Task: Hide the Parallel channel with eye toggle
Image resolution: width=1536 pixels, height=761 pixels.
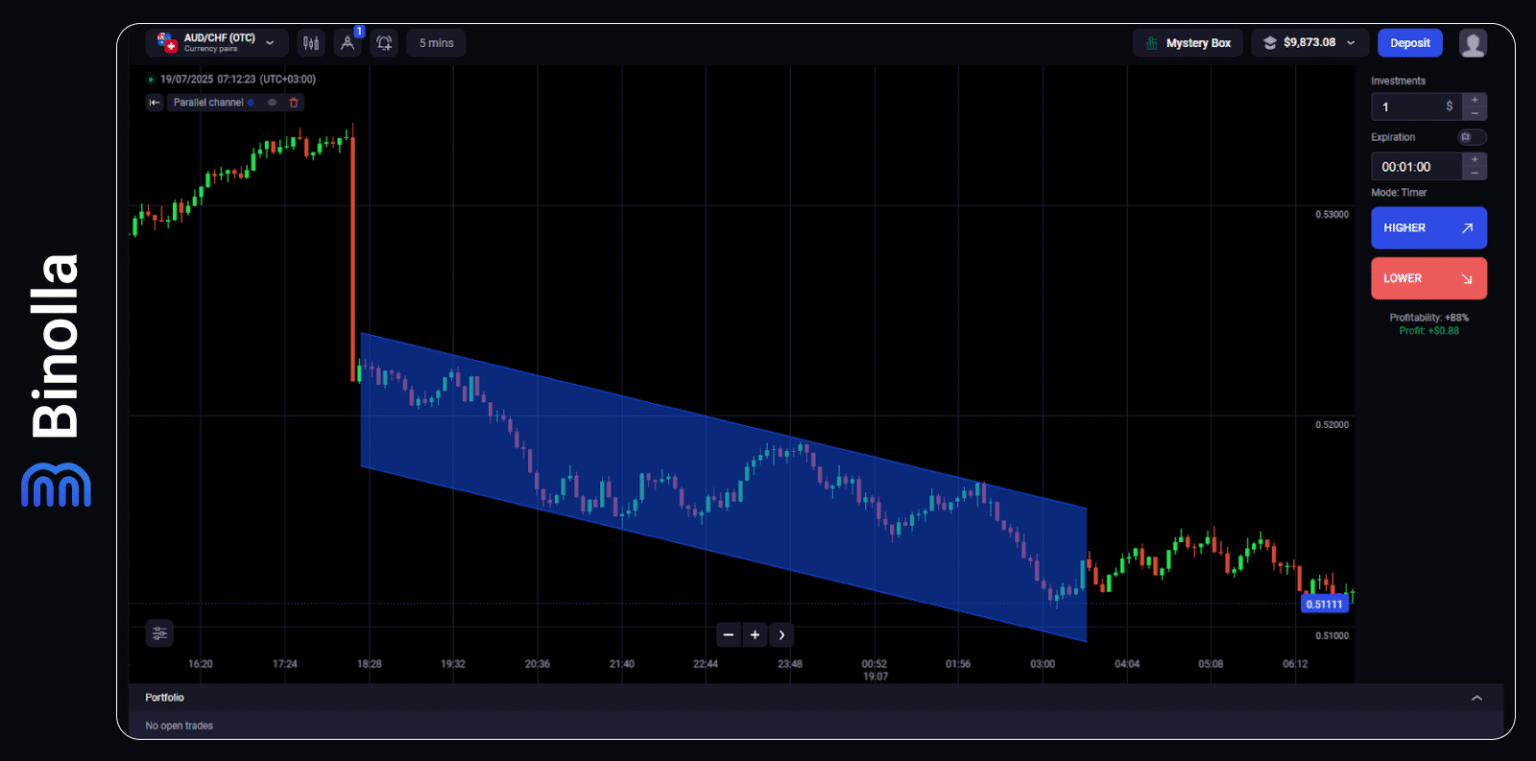Action: pyautogui.click(x=272, y=102)
